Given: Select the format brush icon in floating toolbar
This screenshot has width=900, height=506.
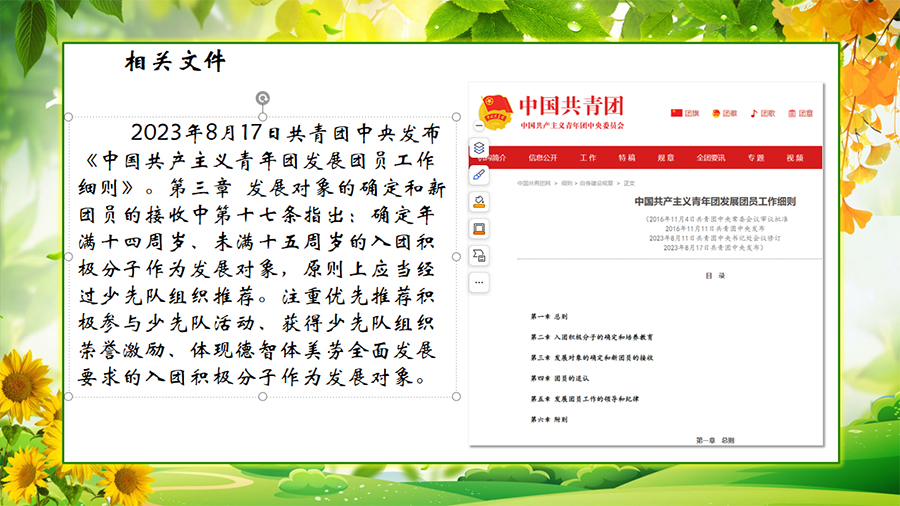Looking at the screenshot, I should [x=479, y=175].
